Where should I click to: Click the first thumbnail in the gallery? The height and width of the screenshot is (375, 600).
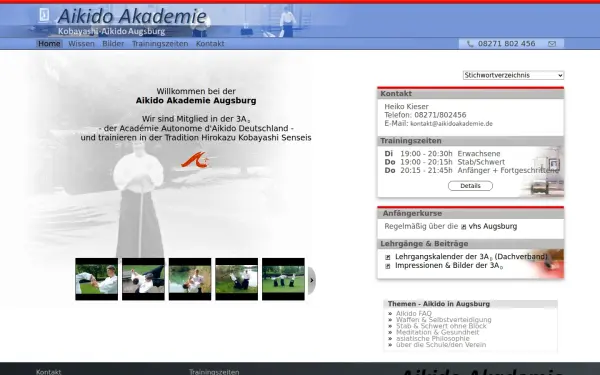coord(96,279)
